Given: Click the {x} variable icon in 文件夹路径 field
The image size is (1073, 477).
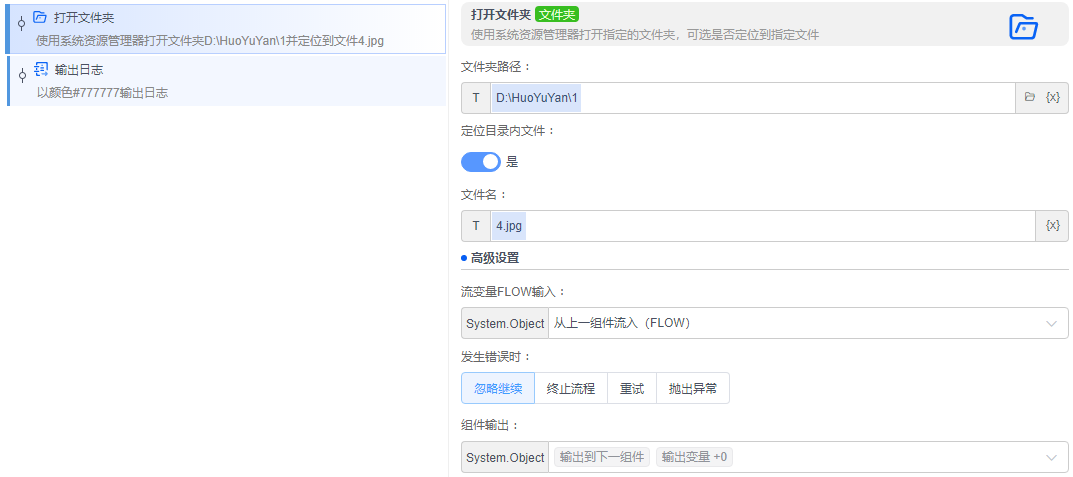Looking at the screenshot, I should [1052, 98].
